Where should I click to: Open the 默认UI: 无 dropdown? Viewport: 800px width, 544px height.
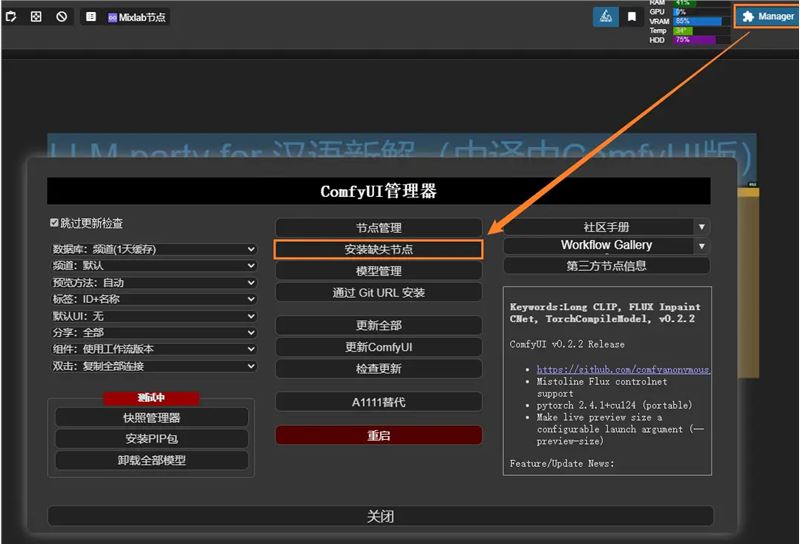(154, 316)
